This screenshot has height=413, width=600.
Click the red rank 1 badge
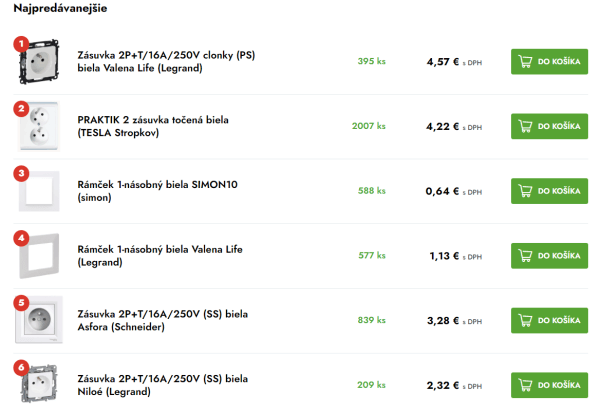(21, 44)
